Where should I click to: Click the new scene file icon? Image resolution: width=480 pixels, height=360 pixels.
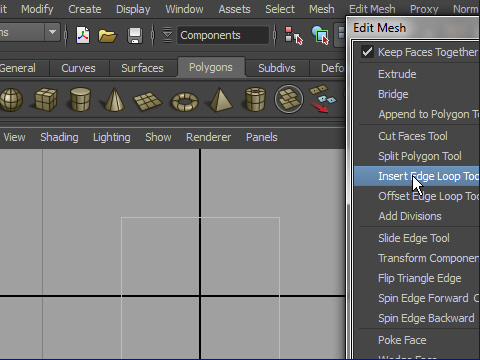click(x=83, y=35)
